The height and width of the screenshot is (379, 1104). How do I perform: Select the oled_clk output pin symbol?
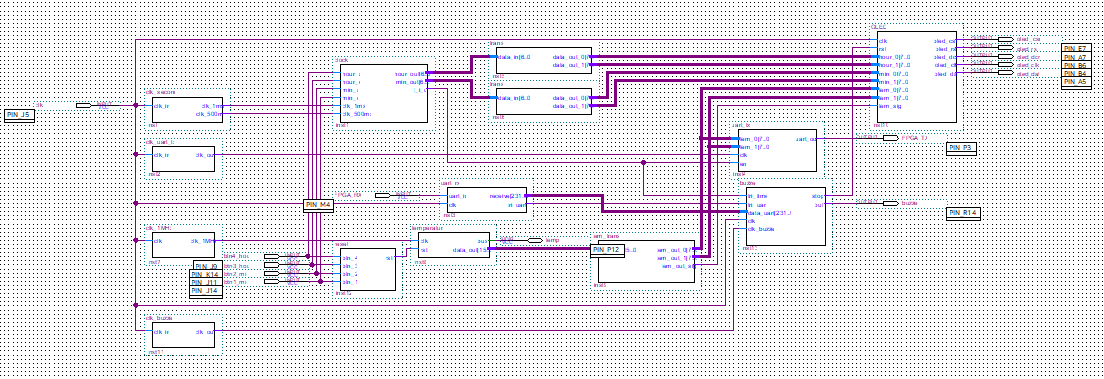pos(1005,65)
